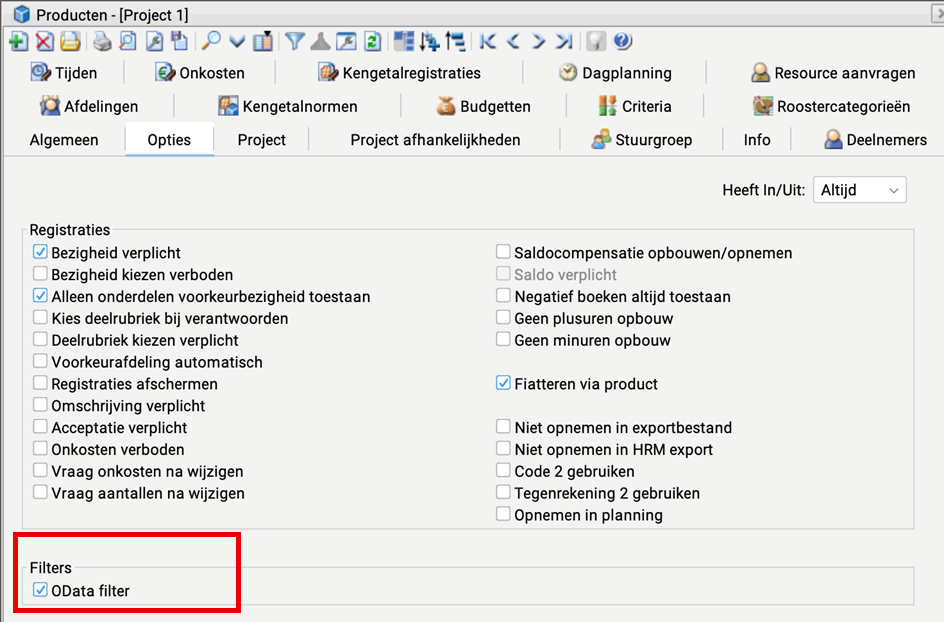Open the Budgetten tab

click(x=483, y=106)
